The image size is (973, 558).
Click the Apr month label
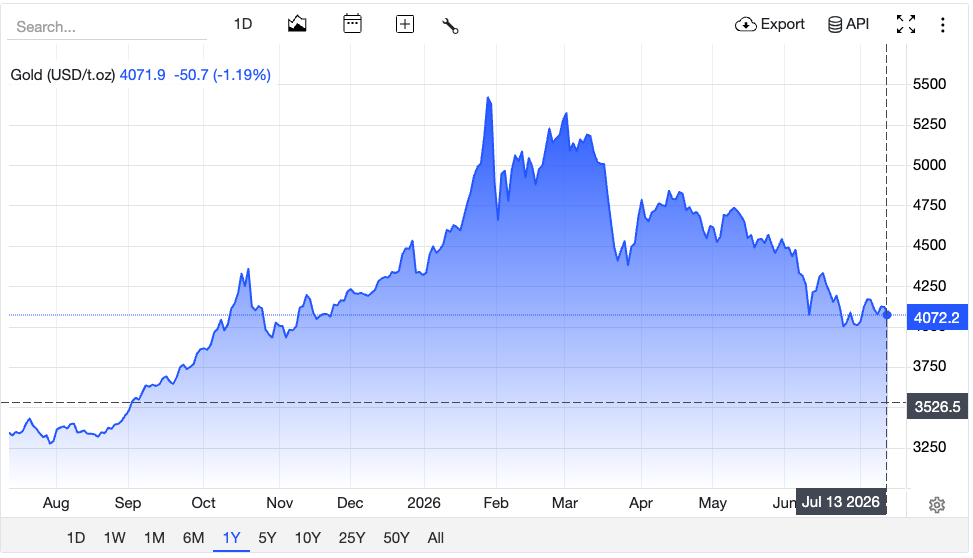click(640, 503)
